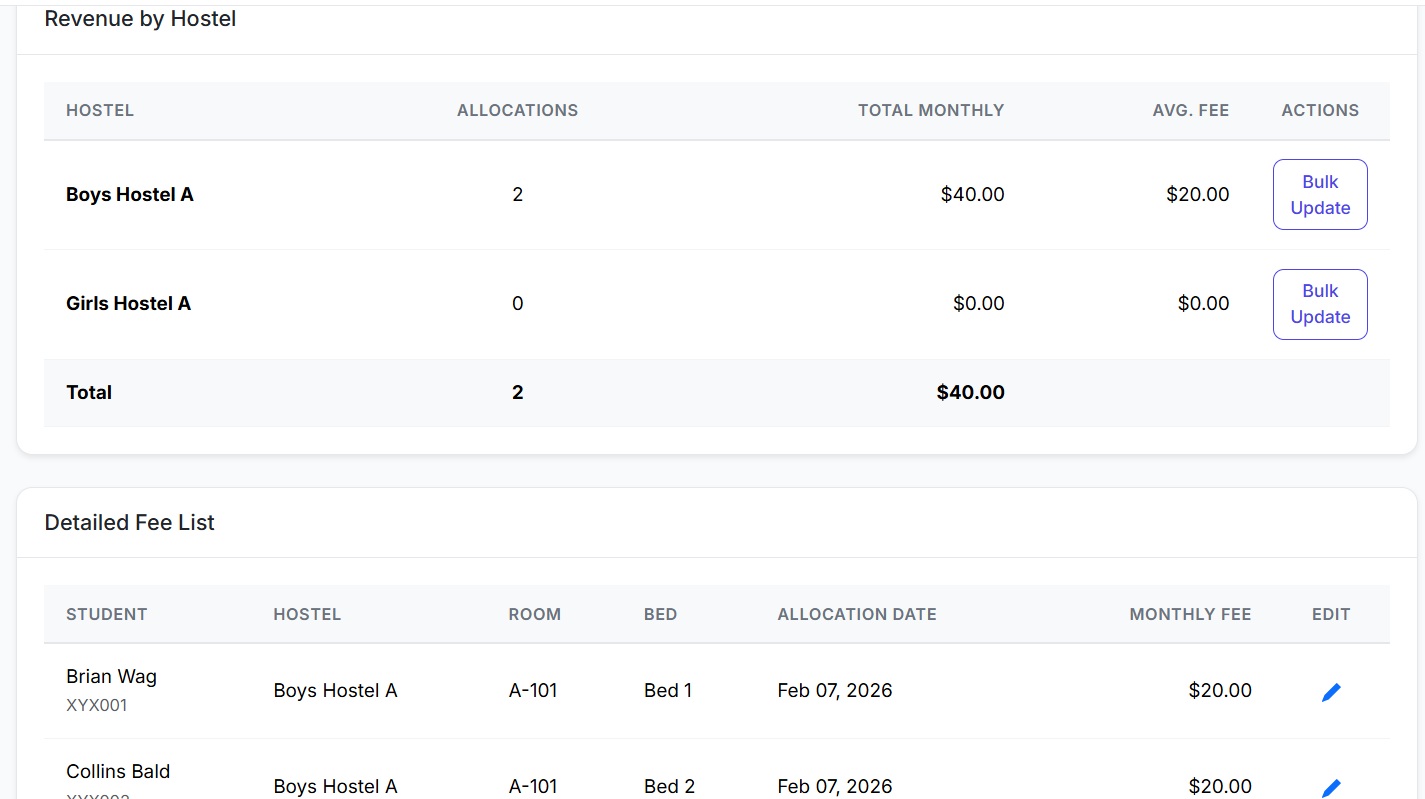
Task: Click the TOTAL MONTHLY column header
Action: click(x=930, y=111)
